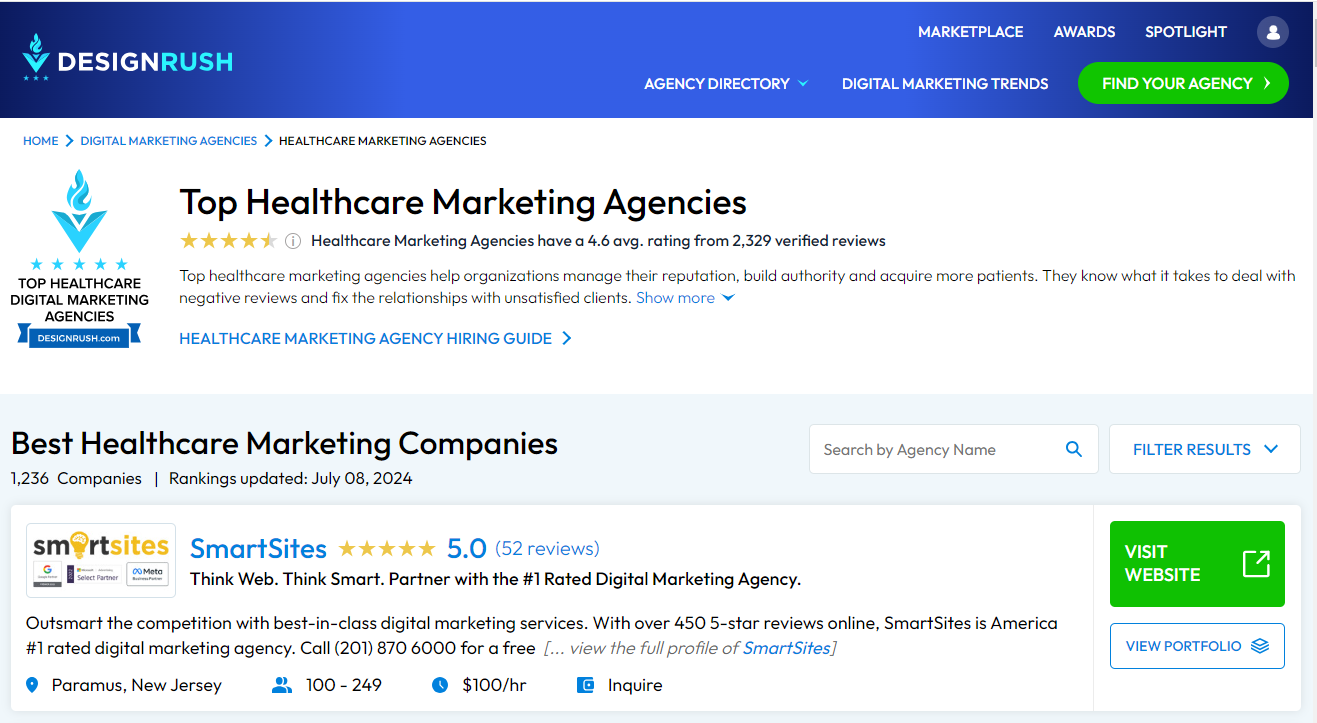1317x723 pixels.
Task: Expand description with Show more
Action: [685, 298]
